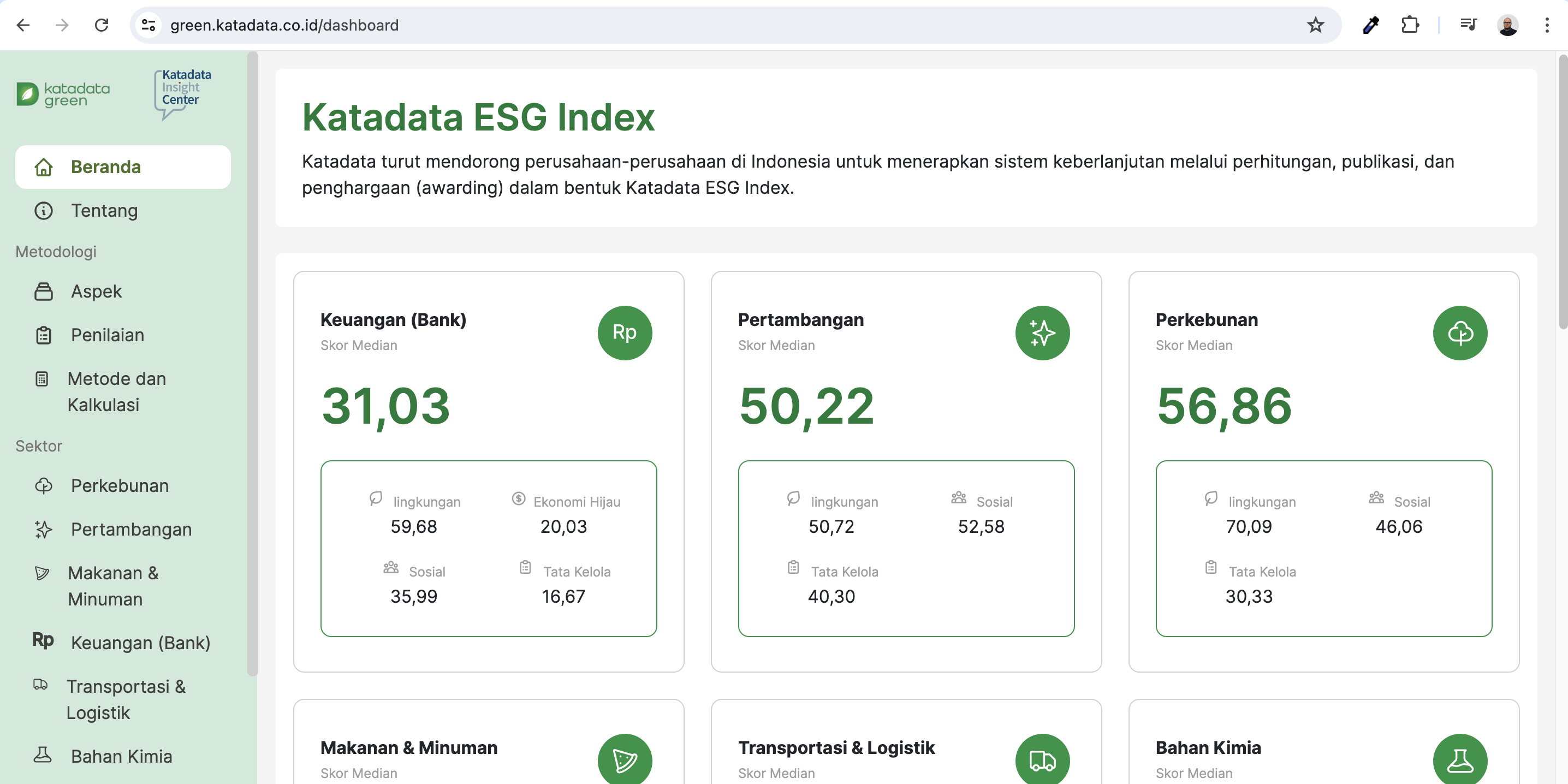1568x784 pixels.
Task: Click the Pertambangan card title
Action: [800, 319]
